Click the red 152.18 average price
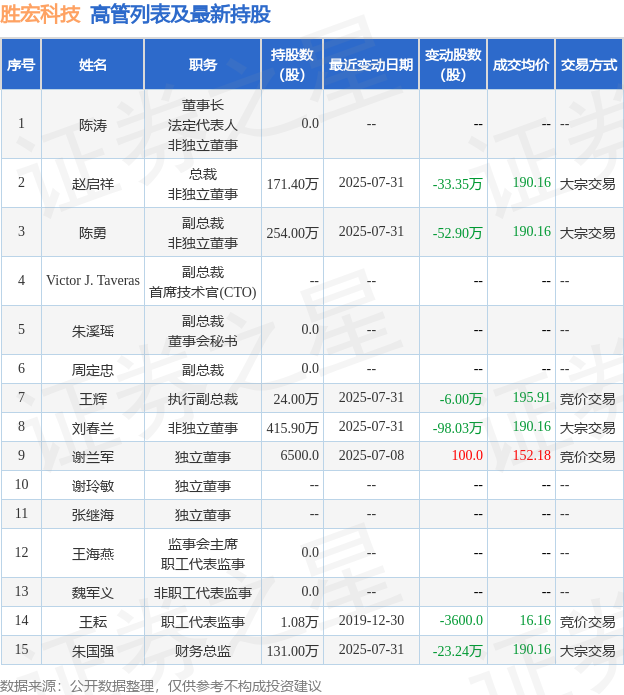The width and height of the screenshot is (624, 695). pos(532,455)
